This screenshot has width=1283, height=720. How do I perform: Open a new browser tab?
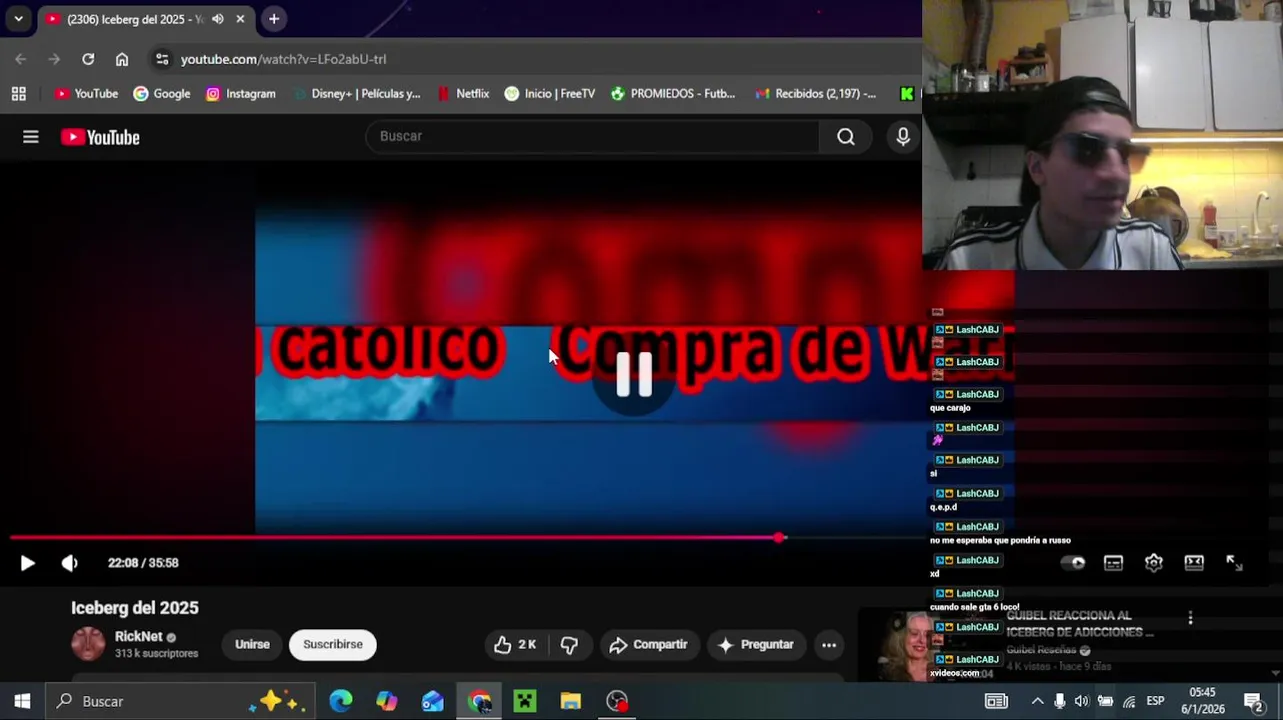274,19
